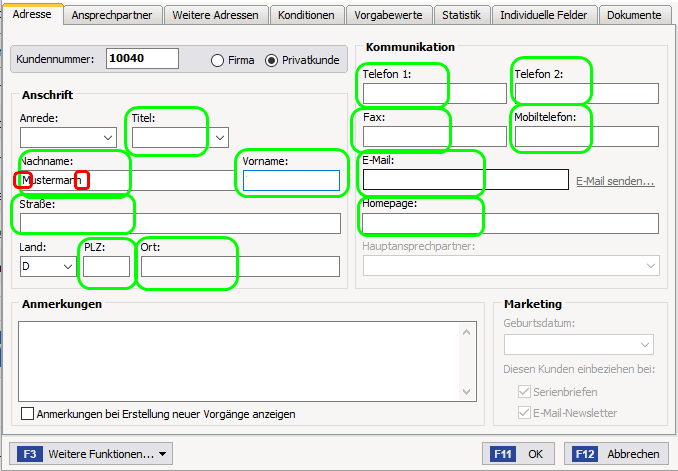The image size is (678, 471).
Task: Select the Privatkunde radio option
Action: point(271,61)
